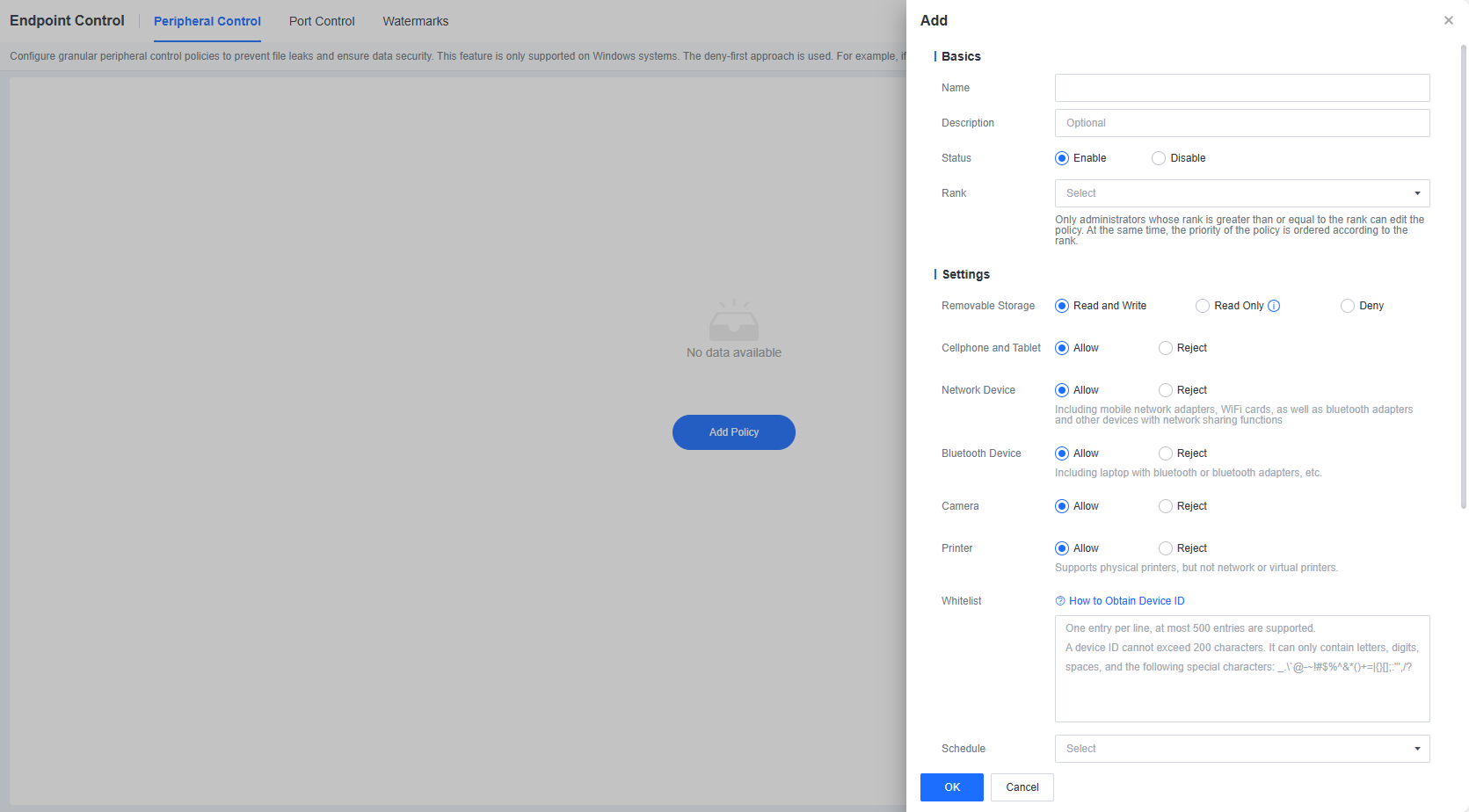Select Allow for Printer

1062,548
